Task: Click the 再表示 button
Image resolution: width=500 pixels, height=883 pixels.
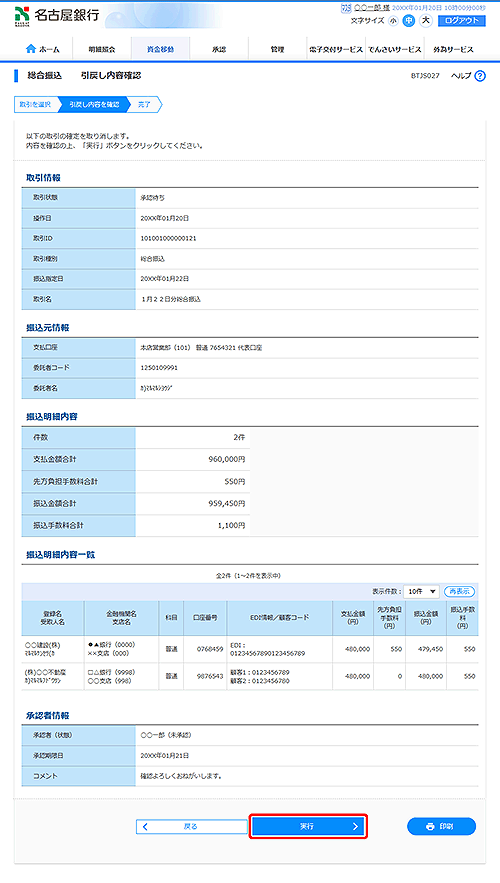Action: coord(459,591)
